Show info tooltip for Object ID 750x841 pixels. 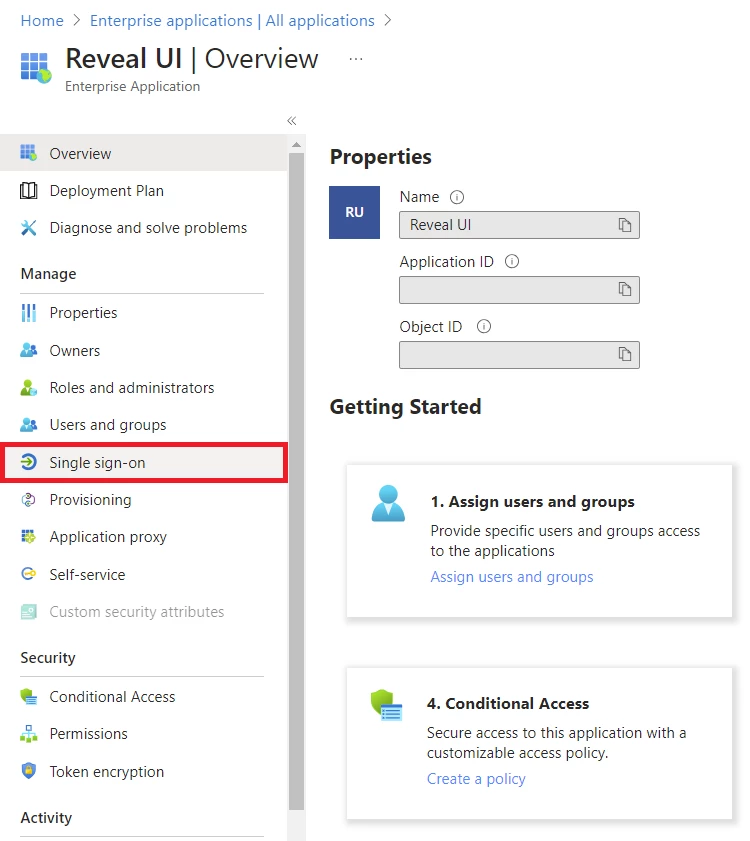483,326
